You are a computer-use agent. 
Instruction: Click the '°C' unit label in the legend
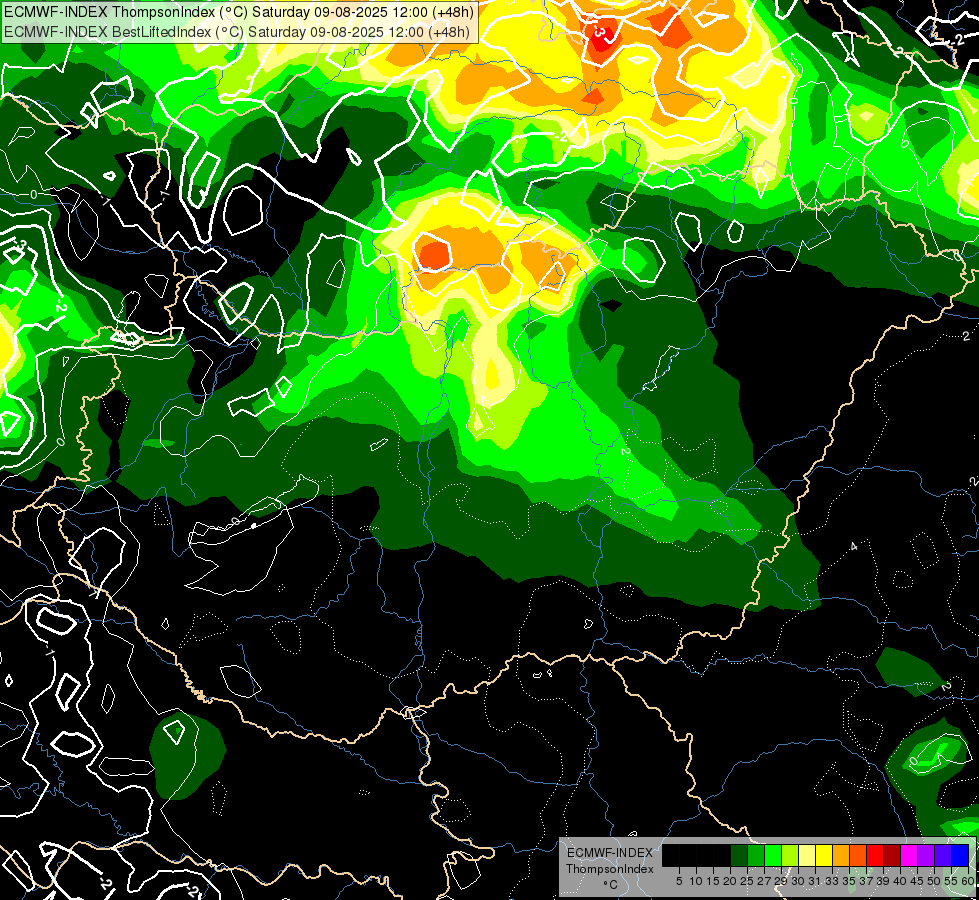click(611, 884)
